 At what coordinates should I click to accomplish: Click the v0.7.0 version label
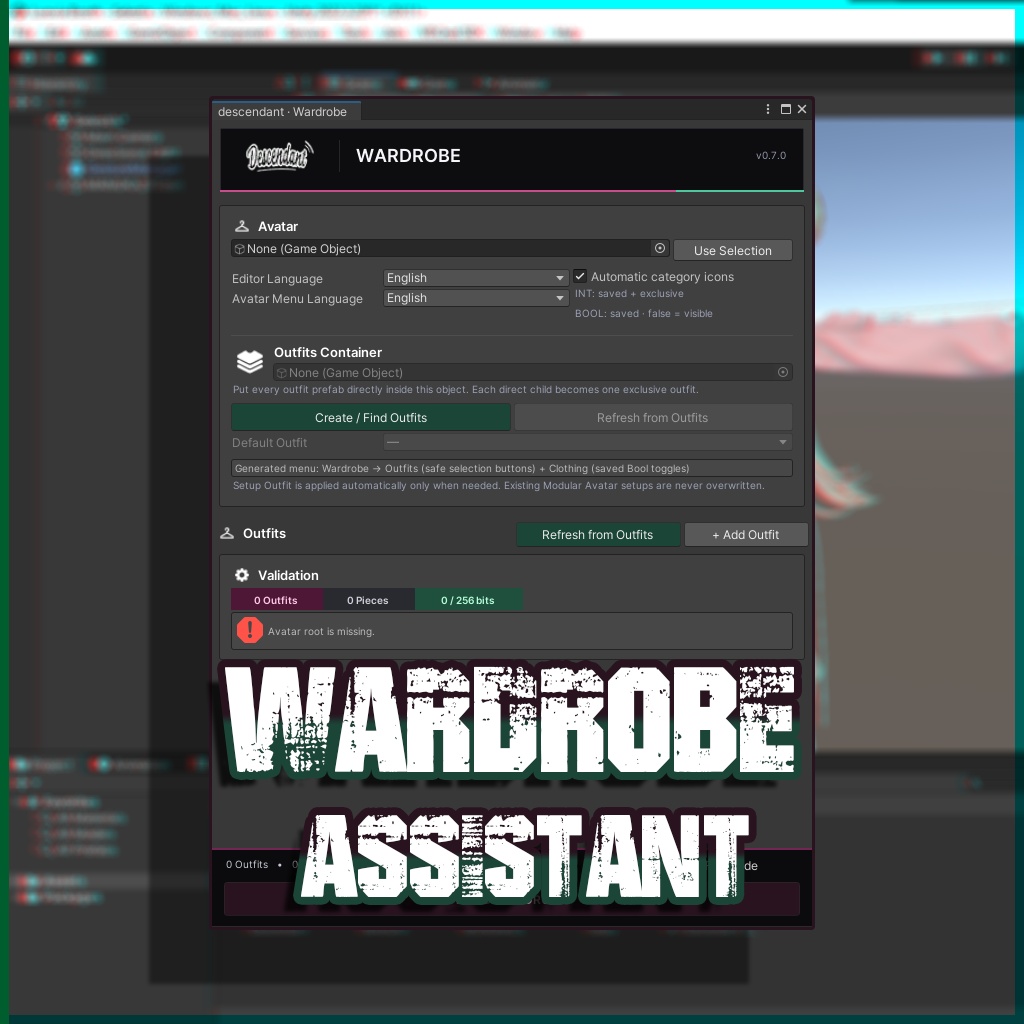pyautogui.click(x=771, y=155)
